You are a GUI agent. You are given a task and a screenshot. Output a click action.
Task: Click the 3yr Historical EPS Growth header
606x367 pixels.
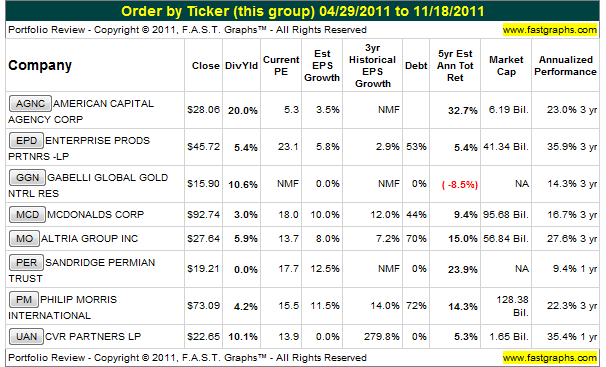(373, 66)
